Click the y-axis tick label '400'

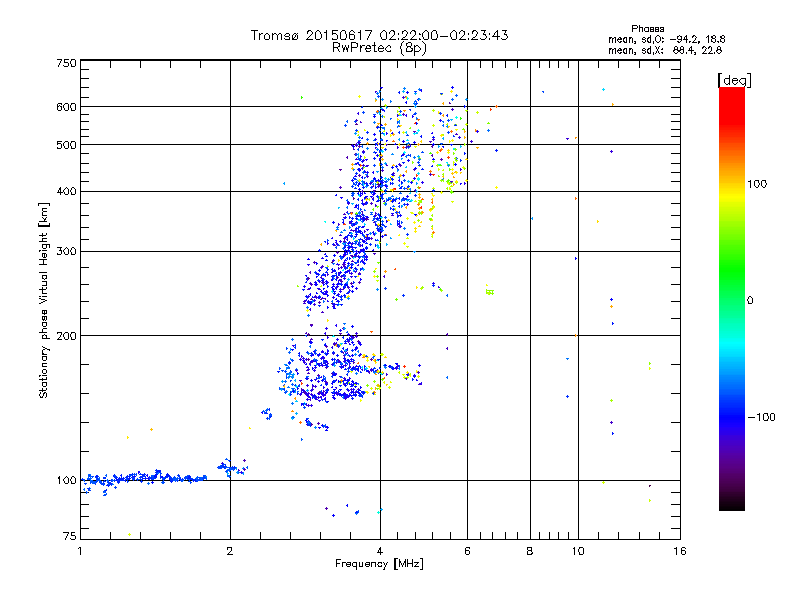click(x=66, y=192)
